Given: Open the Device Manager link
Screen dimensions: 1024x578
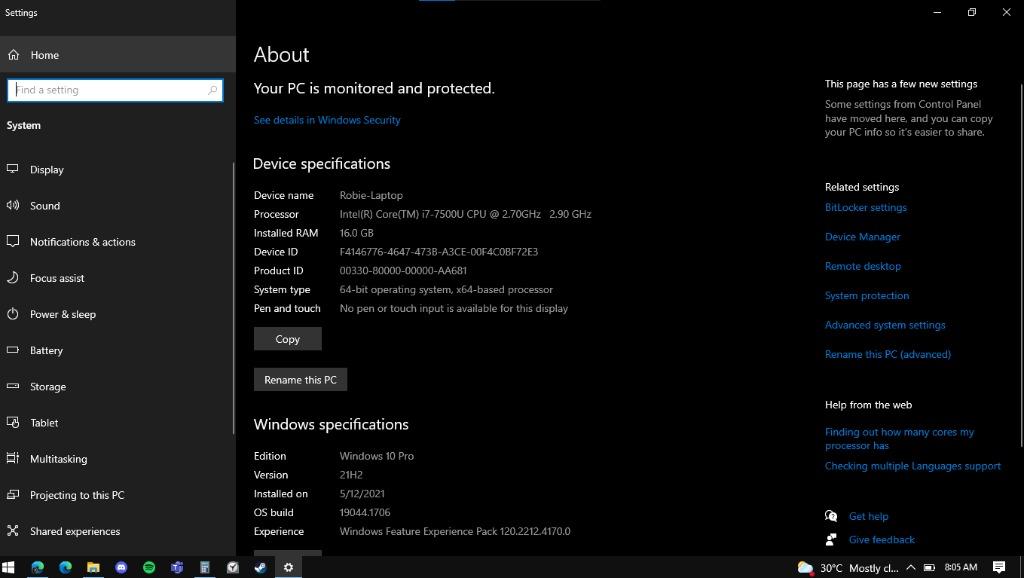Looking at the screenshot, I should [x=862, y=237].
